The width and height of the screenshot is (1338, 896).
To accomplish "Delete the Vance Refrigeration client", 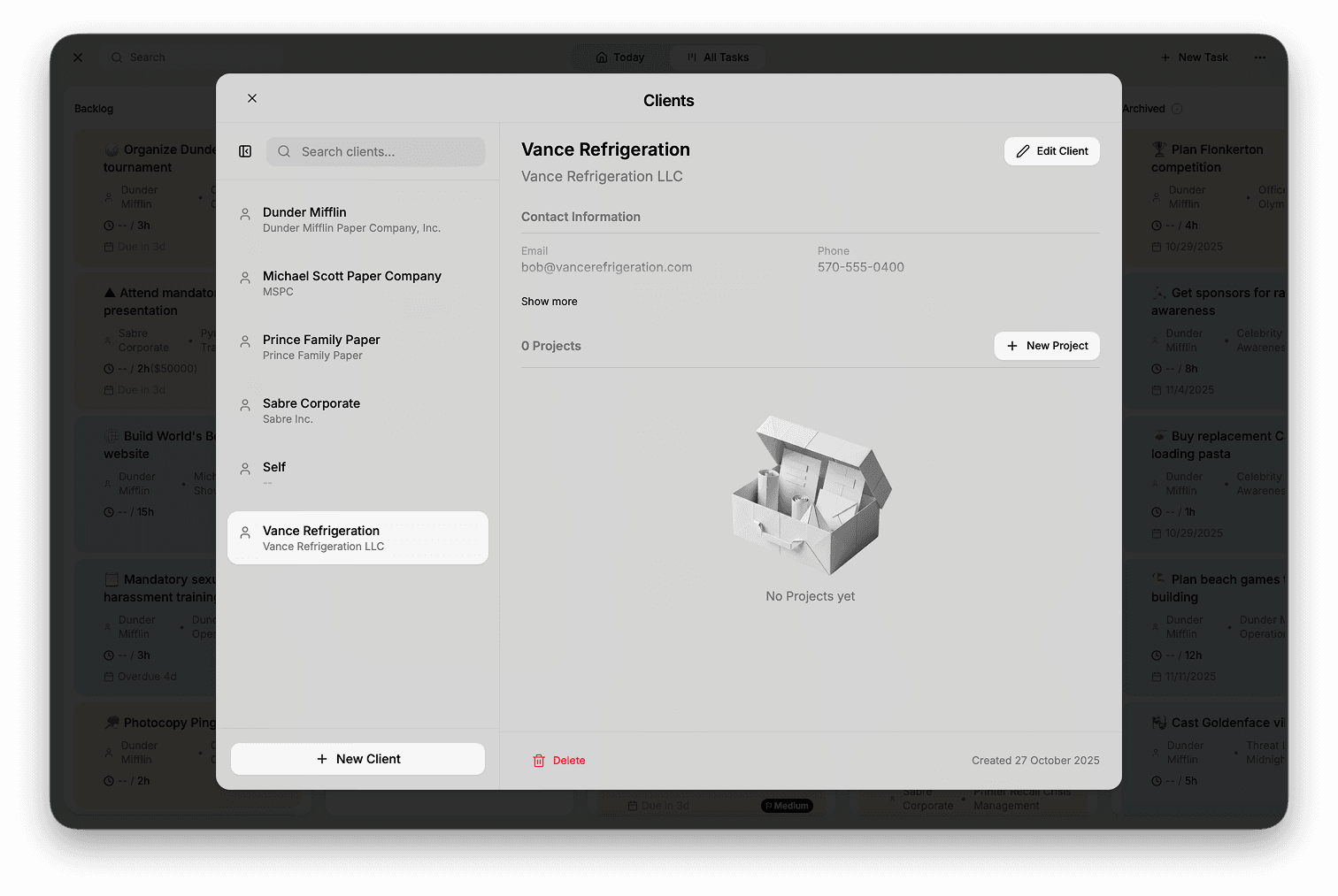I will 559,760.
